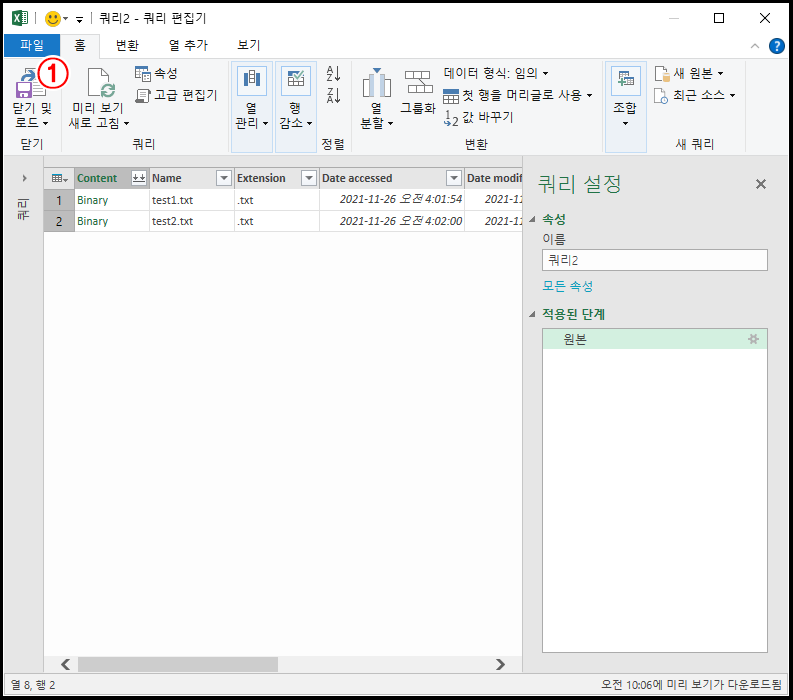Open the Name column filter dropdown
Screen dimensions: 793x700
point(224,178)
